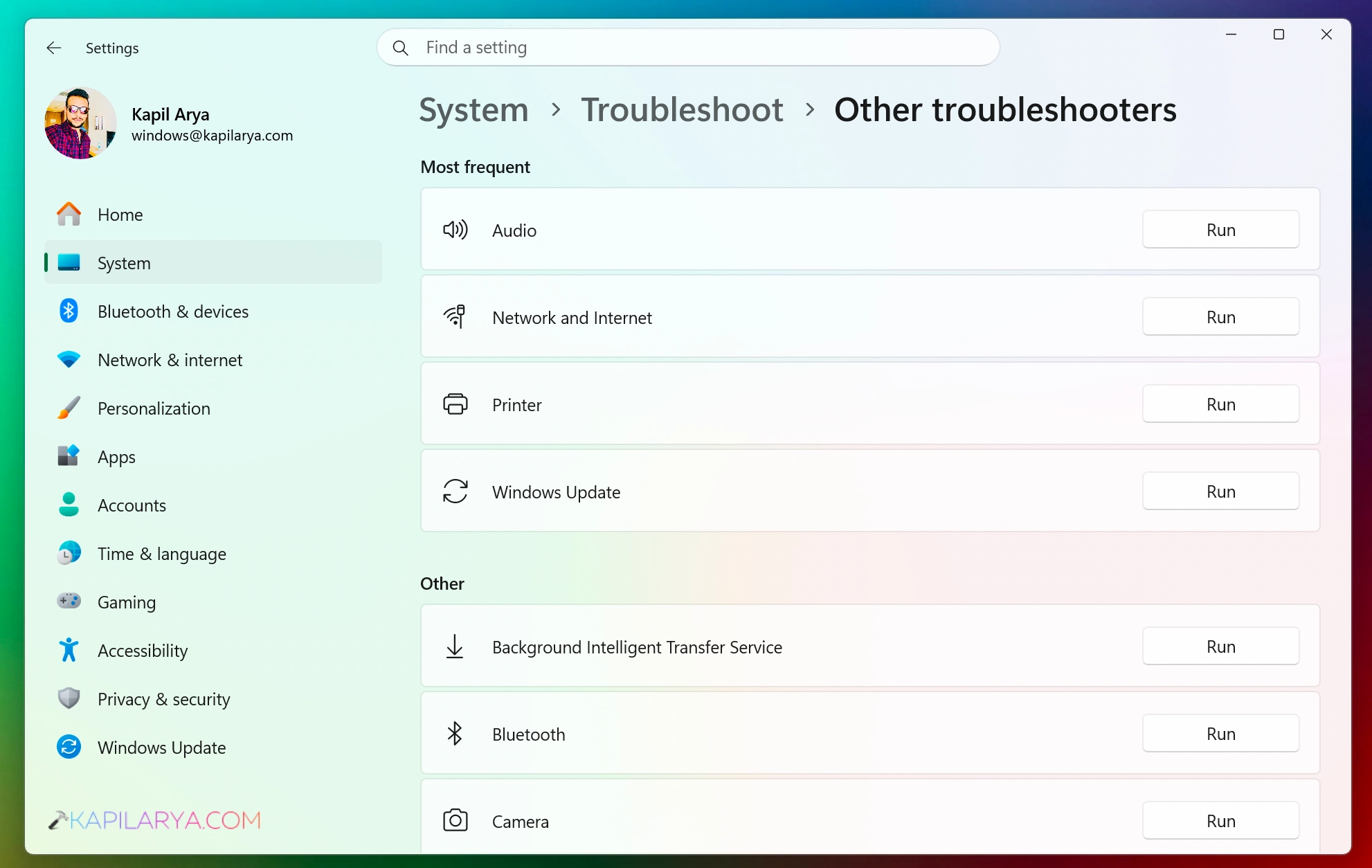Run the Bluetooth troubleshooter
This screenshot has height=868, width=1372.
1220,734
